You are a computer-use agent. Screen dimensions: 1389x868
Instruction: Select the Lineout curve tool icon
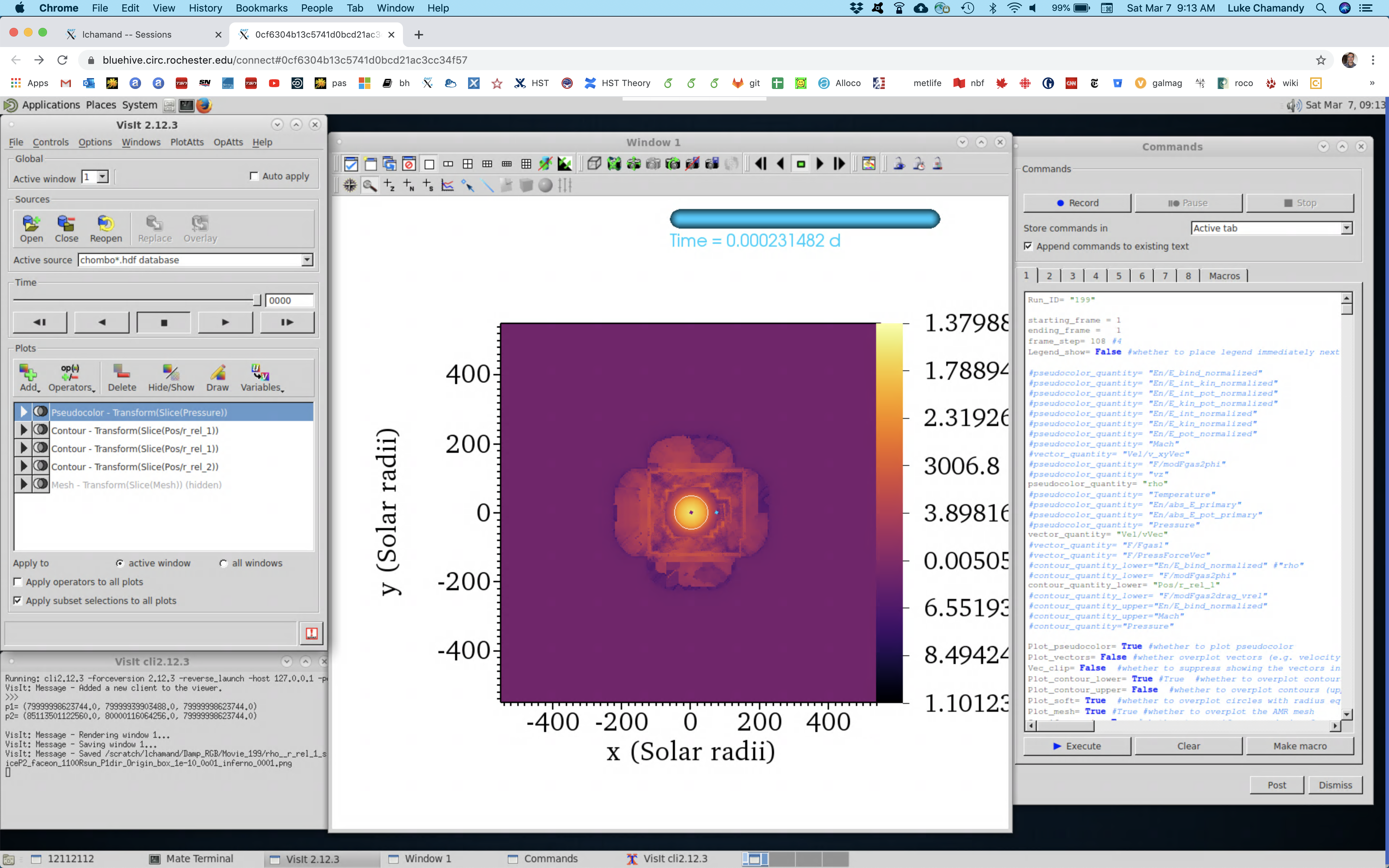coord(448,186)
